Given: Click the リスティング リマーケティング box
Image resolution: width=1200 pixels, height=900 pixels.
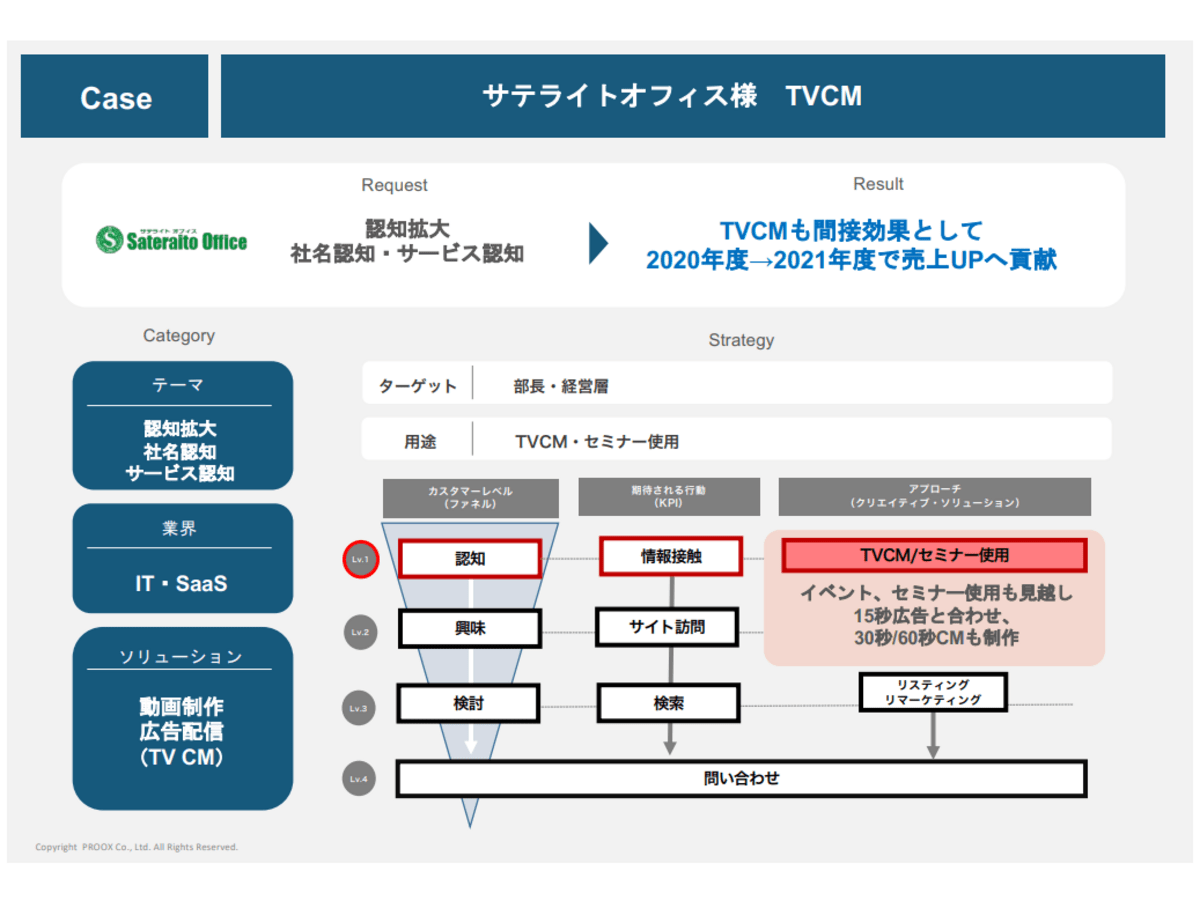Looking at the screenshot, I should (932, 692).
